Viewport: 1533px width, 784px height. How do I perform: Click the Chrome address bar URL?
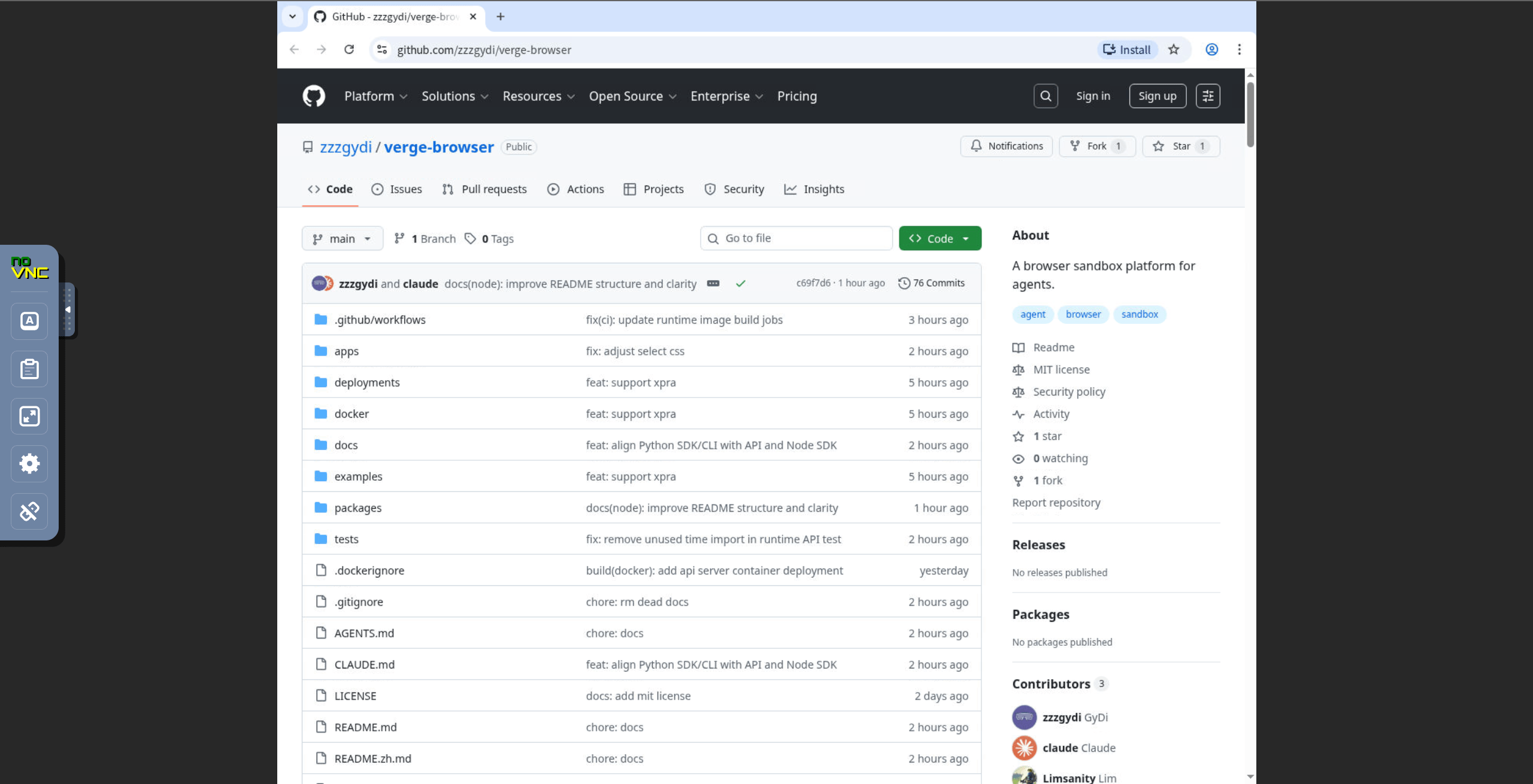(484, 50)
